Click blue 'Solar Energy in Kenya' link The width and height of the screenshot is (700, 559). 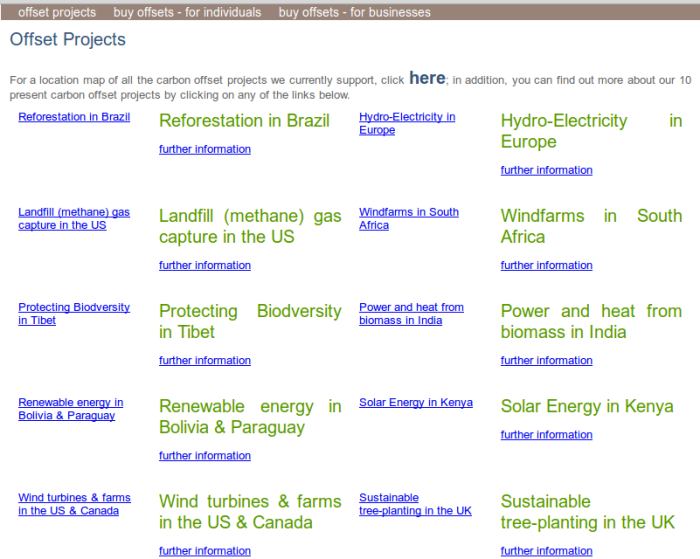coord(416,403)
